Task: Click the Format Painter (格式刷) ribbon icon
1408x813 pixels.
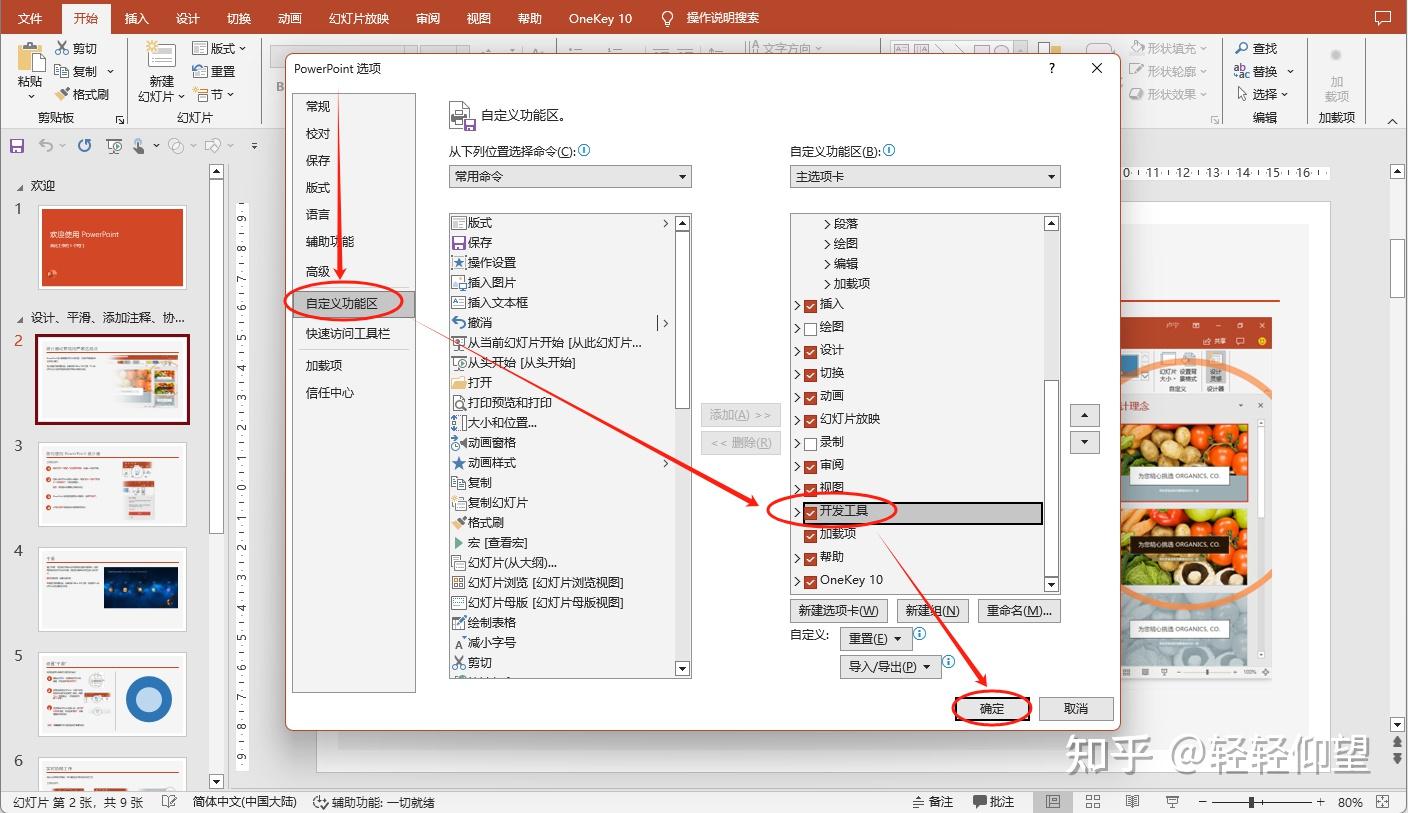Action: click(62, 94)
